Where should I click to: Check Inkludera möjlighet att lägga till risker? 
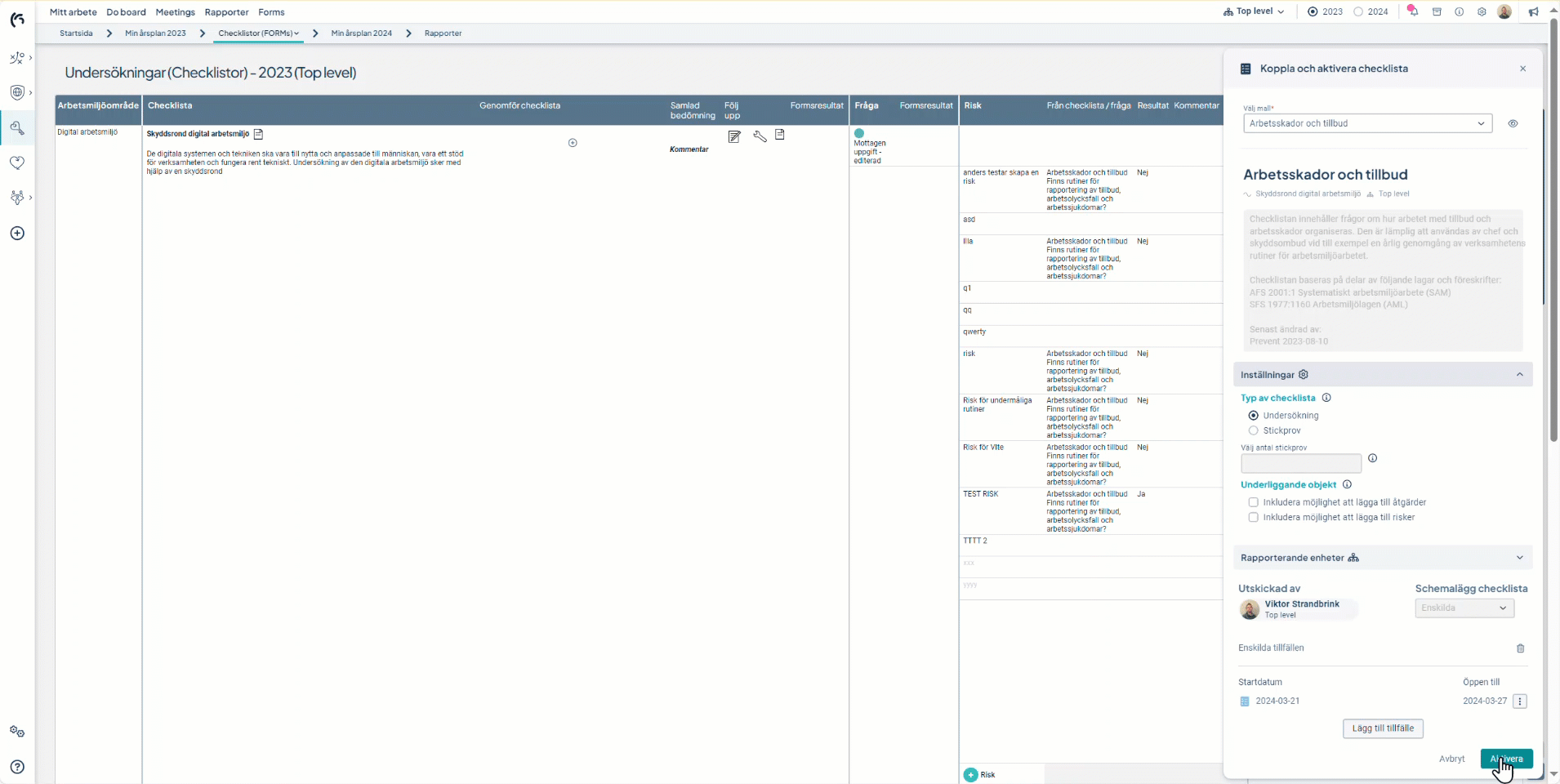tap(1253, 517)
